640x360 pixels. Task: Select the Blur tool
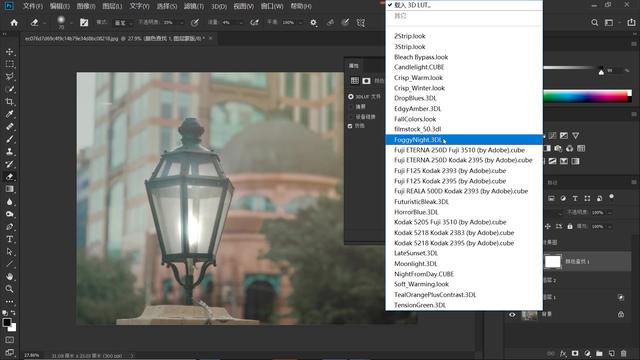10,202
